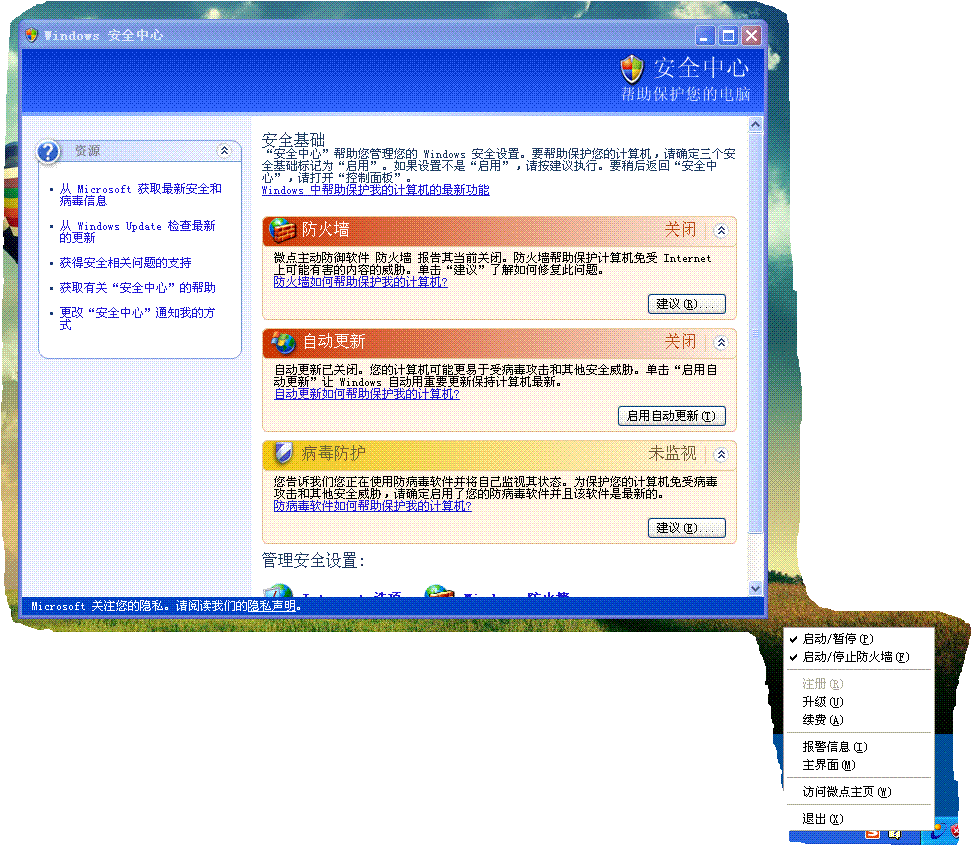Click the 安全基础 heading text
973x846 pixels.
point(293,139)
